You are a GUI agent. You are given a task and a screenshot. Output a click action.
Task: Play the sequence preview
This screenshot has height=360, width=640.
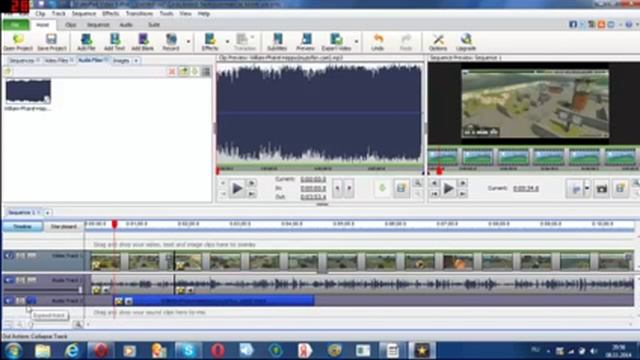(448, 189)
